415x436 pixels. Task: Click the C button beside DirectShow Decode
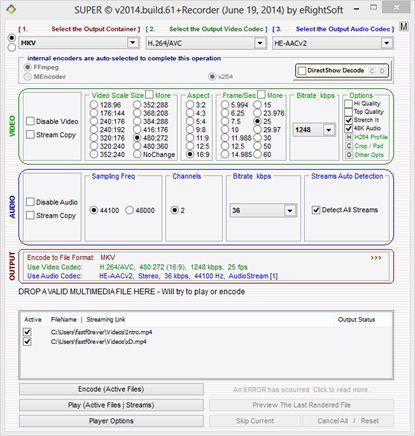click(372, 71)
